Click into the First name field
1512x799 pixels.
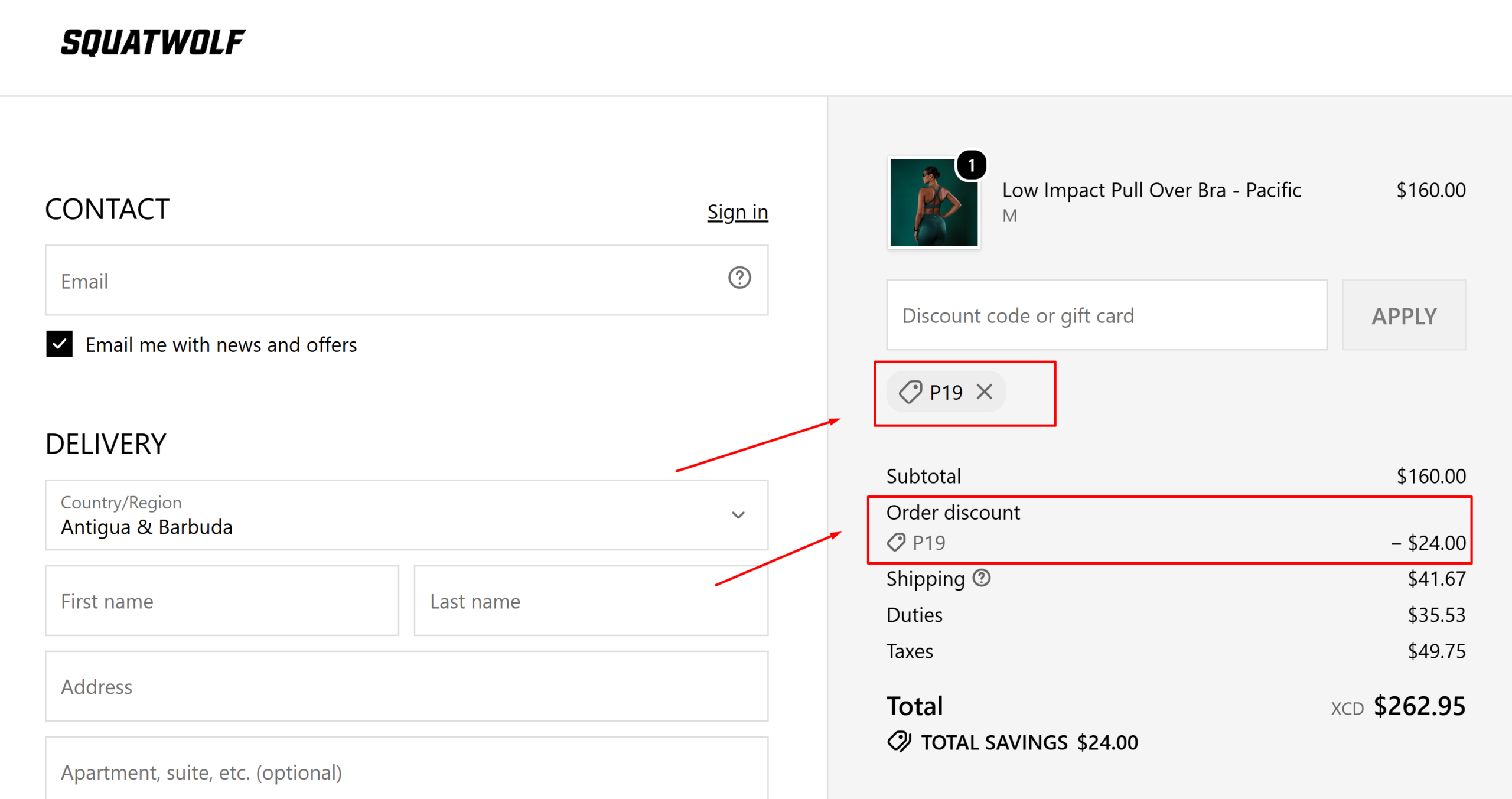coord(222,601)
